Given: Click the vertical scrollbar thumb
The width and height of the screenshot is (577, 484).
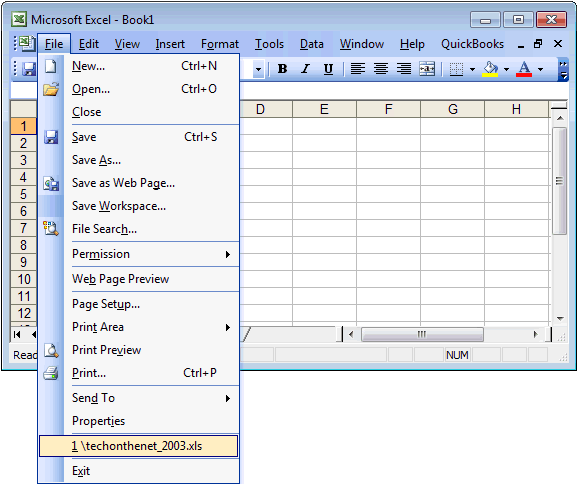Looking at the screenshot, I should 559,181.
